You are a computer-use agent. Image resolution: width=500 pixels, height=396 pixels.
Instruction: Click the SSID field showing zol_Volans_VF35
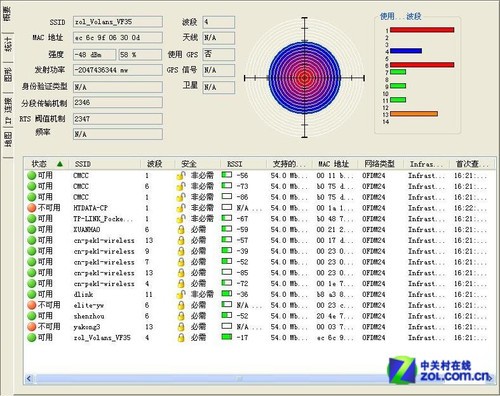coord(118,22)
